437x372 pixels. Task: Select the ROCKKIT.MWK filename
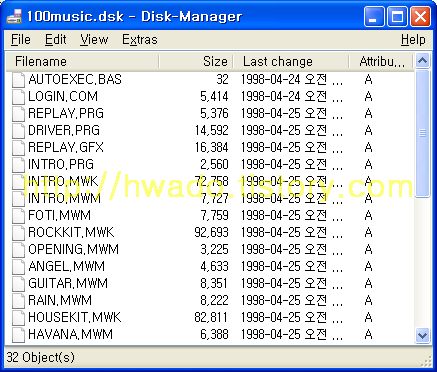71,233
